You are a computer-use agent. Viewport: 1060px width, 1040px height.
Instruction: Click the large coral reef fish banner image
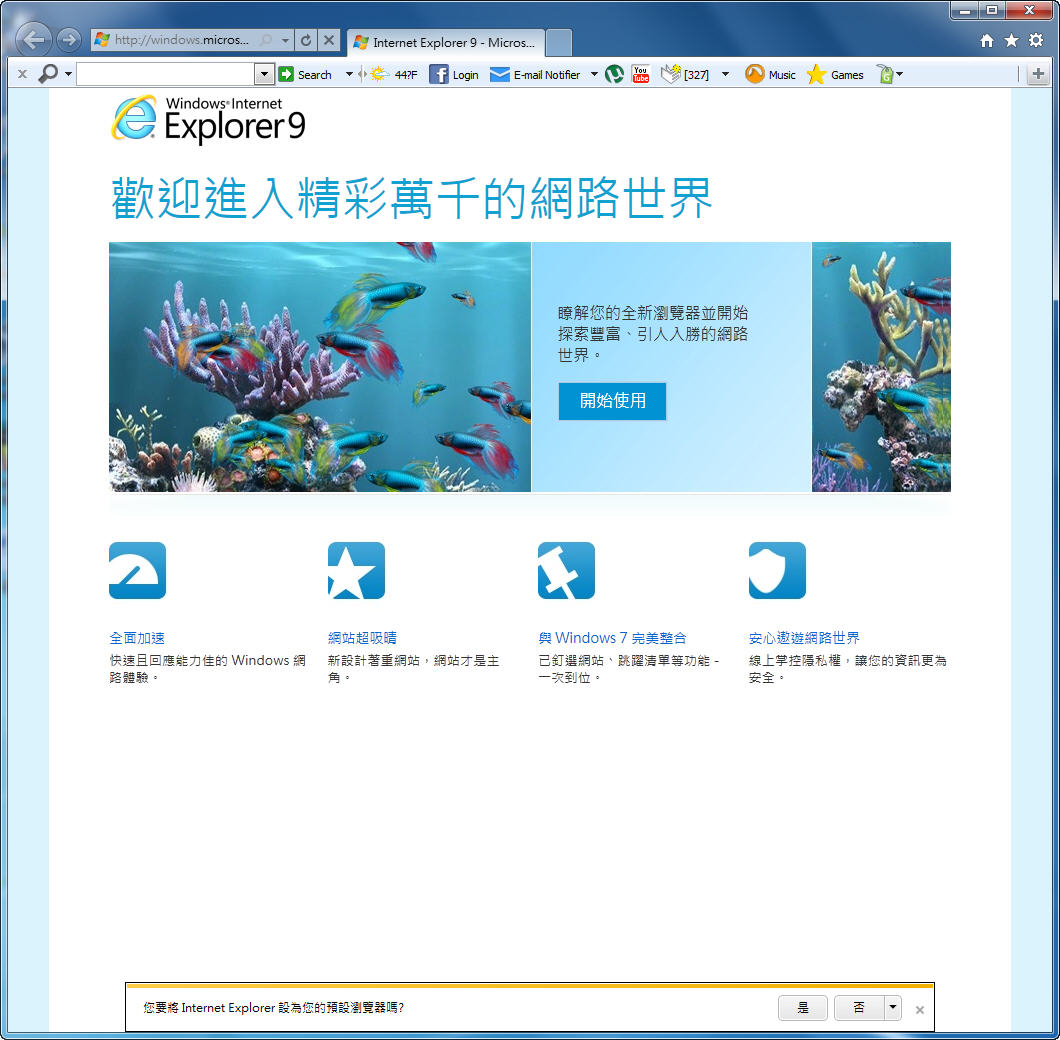[320, 367]
